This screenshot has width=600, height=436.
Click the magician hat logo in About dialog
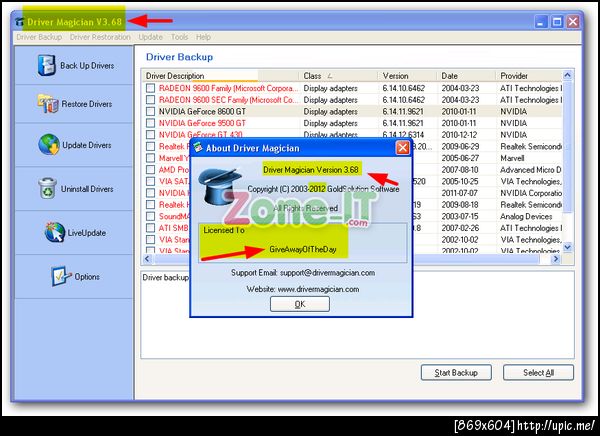point(220,186)
